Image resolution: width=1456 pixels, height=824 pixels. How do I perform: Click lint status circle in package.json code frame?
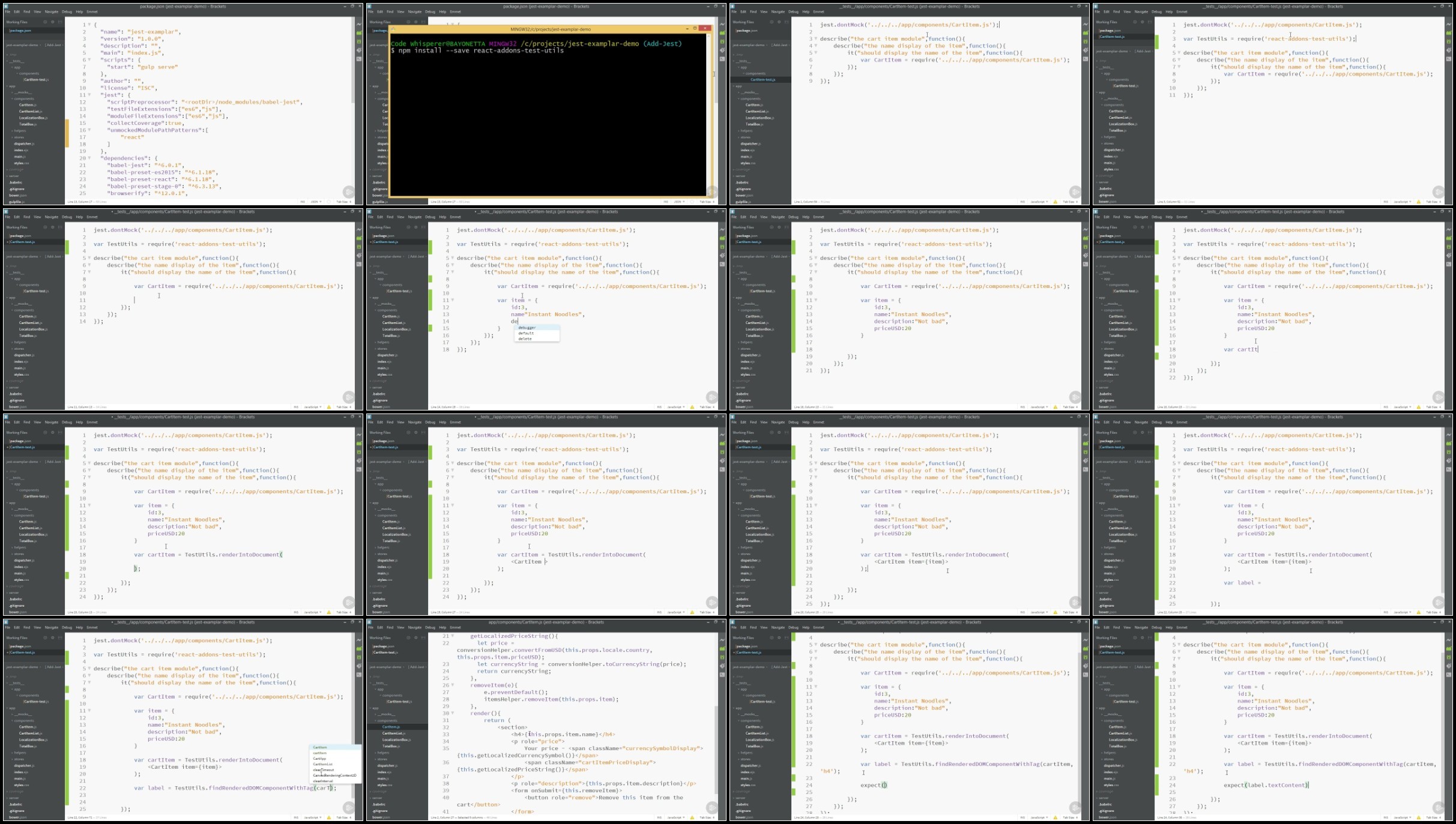pos(328,202)
